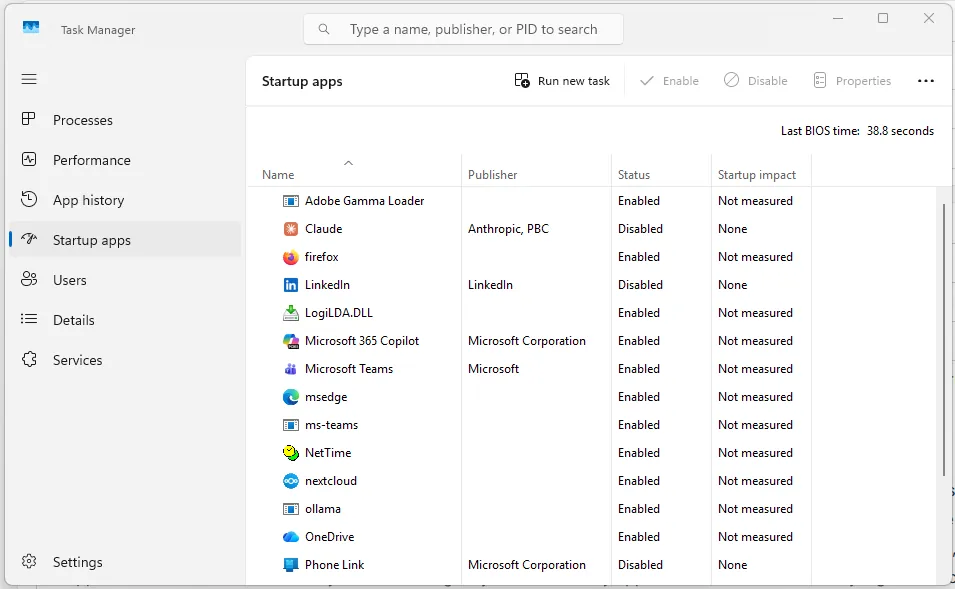Select the Claude row name
The width and height of the screenshot is (955, 589).
pyautogui.click(x=323, y=229)
